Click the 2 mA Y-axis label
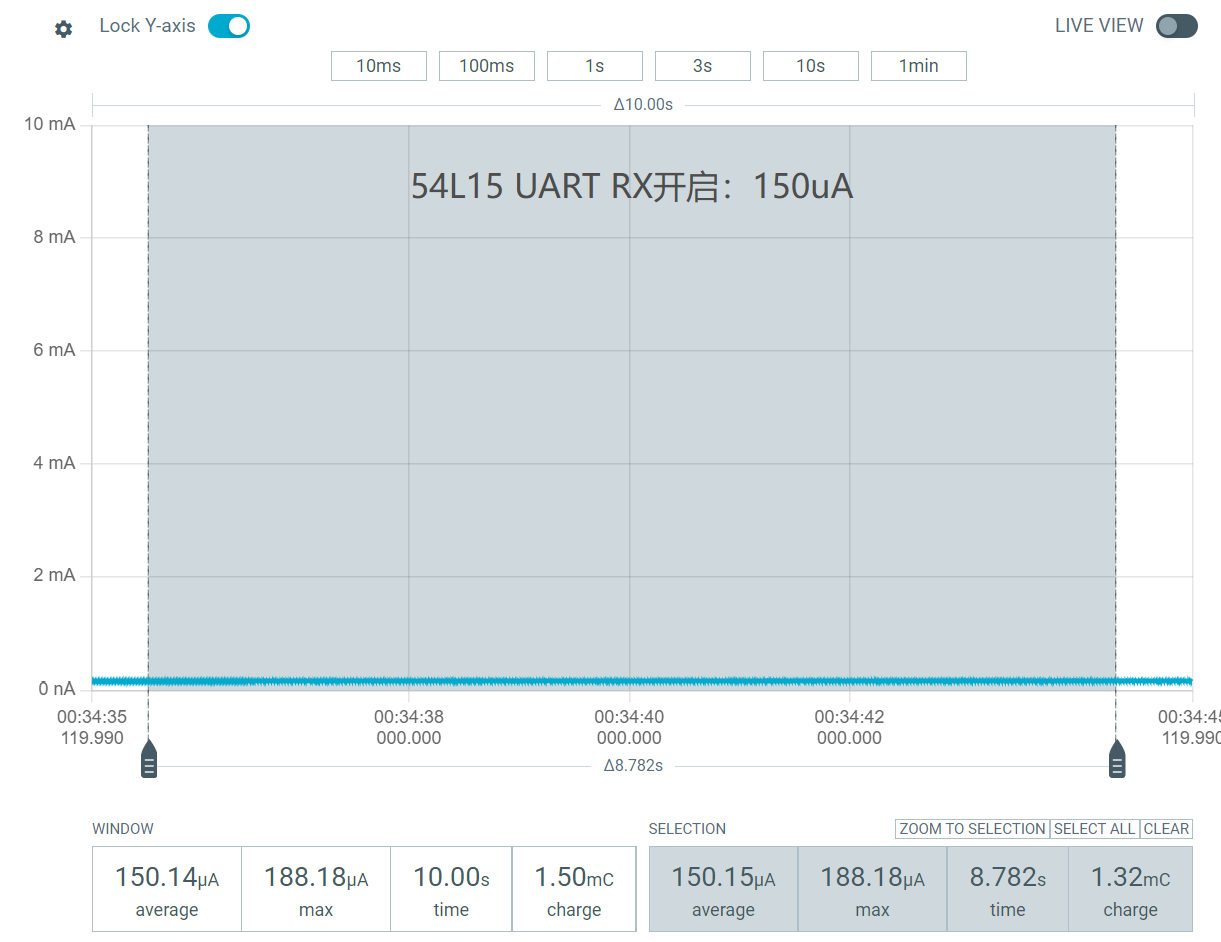1221x942 pixels. click(x=55, y=575)
